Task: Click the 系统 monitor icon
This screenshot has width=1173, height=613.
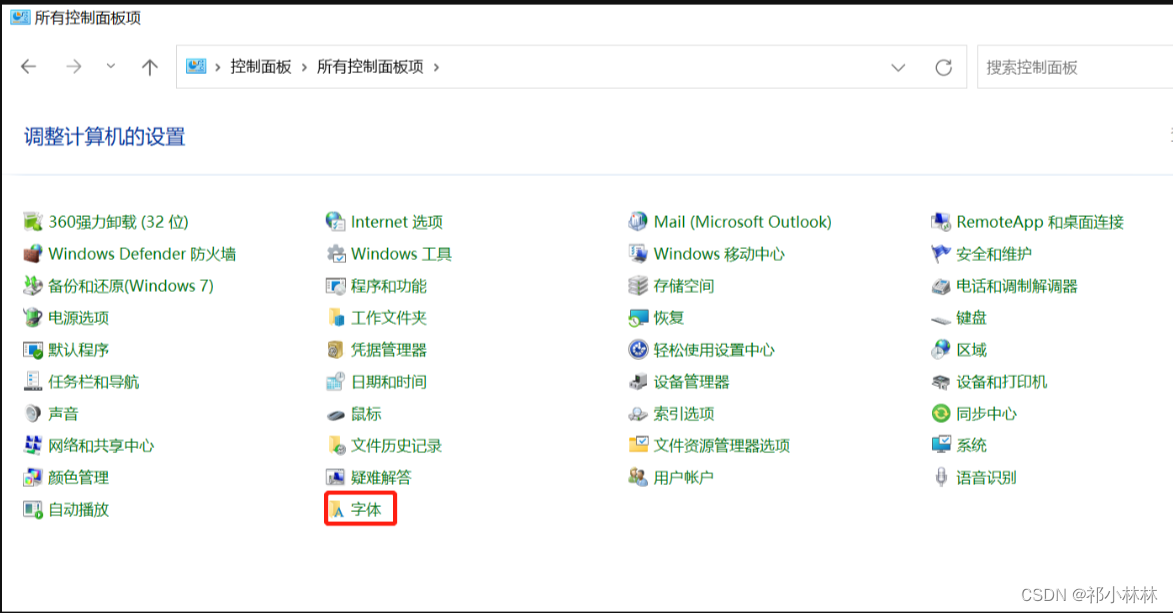Action: pyautogui.click(x=940, y=445)
